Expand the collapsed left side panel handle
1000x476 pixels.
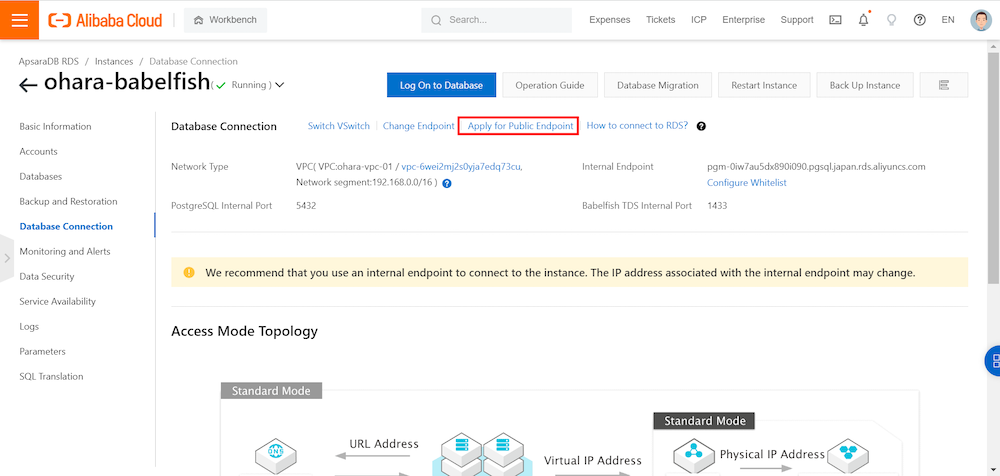coord(7,258)
